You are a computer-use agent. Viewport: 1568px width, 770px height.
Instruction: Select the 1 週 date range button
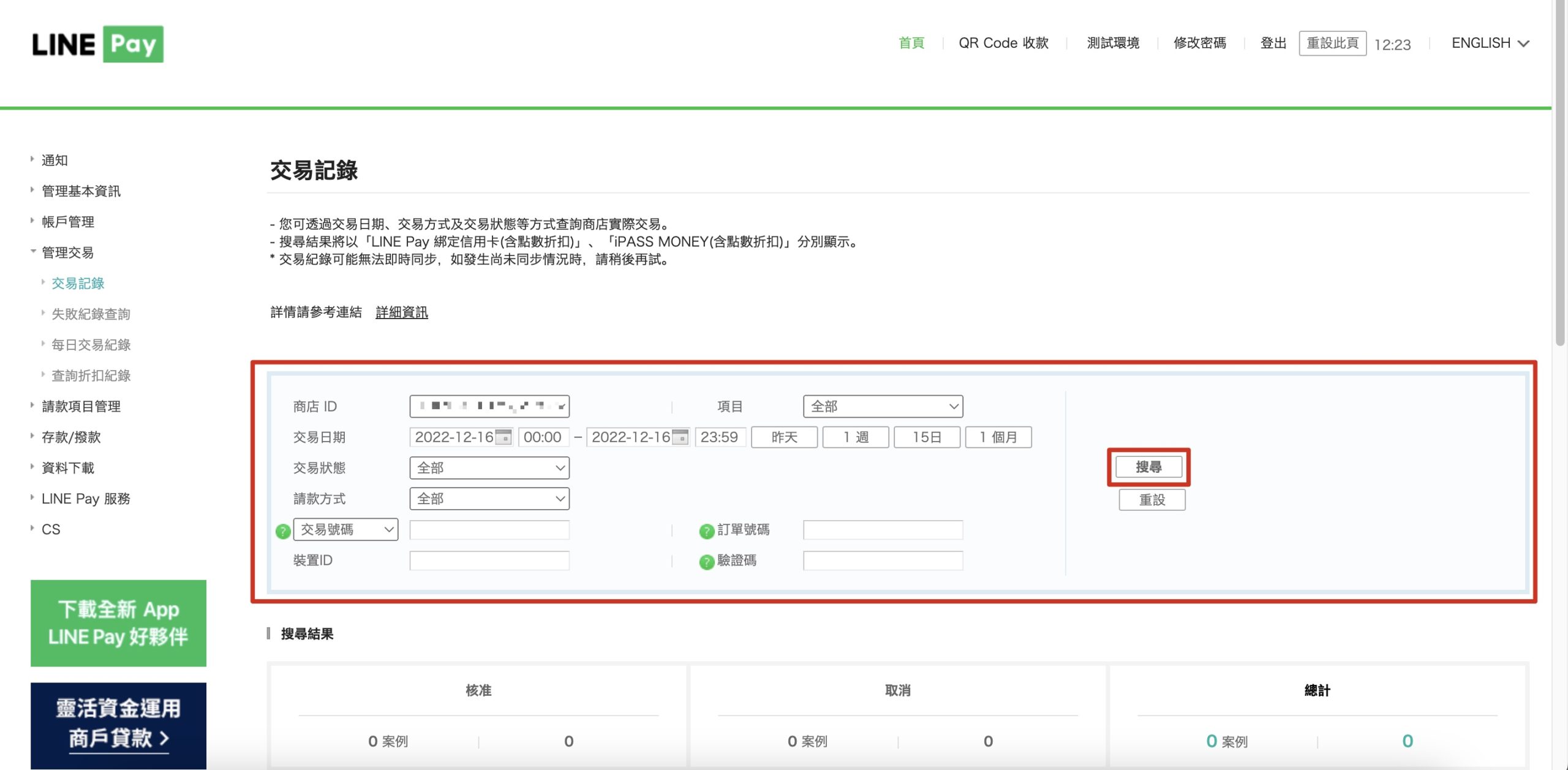[855, 437]
